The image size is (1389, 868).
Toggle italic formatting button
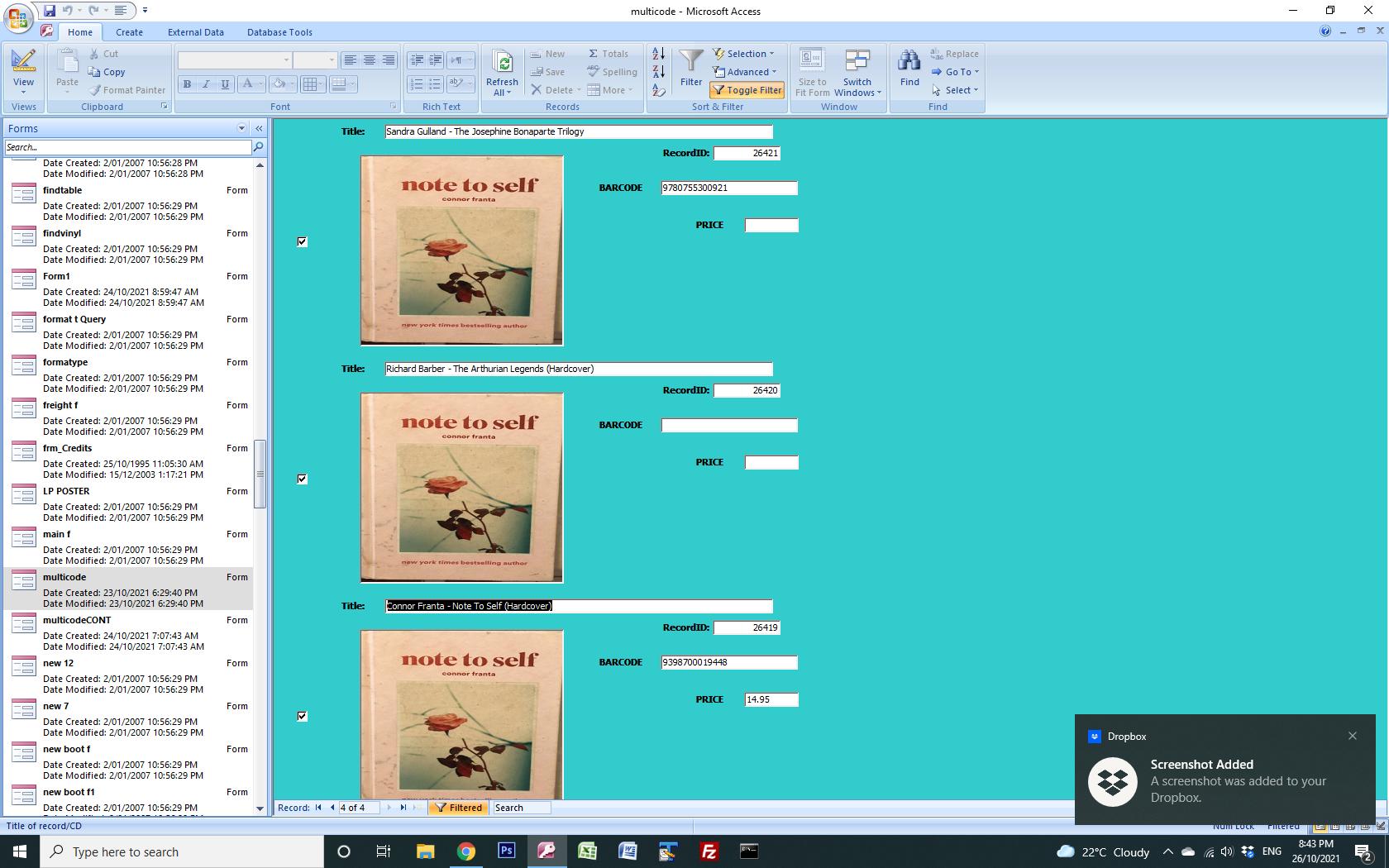click(x=206, y=84)
